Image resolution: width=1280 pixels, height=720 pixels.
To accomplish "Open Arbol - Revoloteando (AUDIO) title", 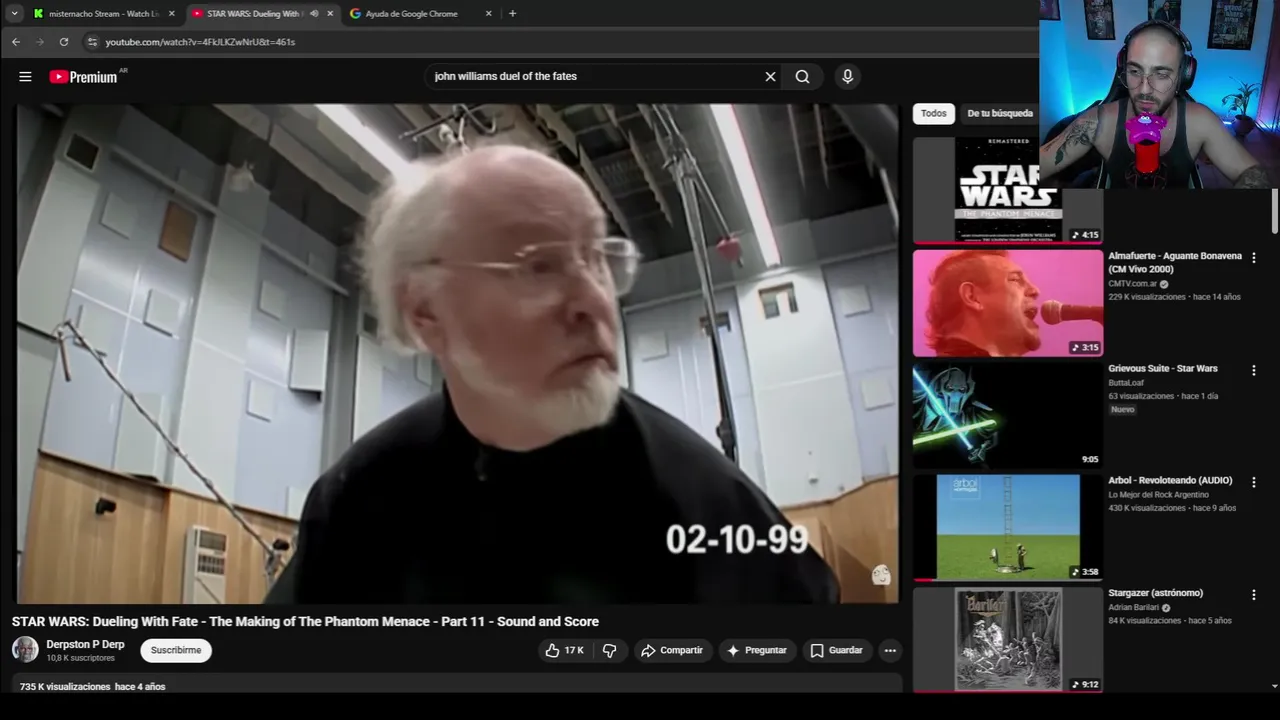I will [1170, 480].
